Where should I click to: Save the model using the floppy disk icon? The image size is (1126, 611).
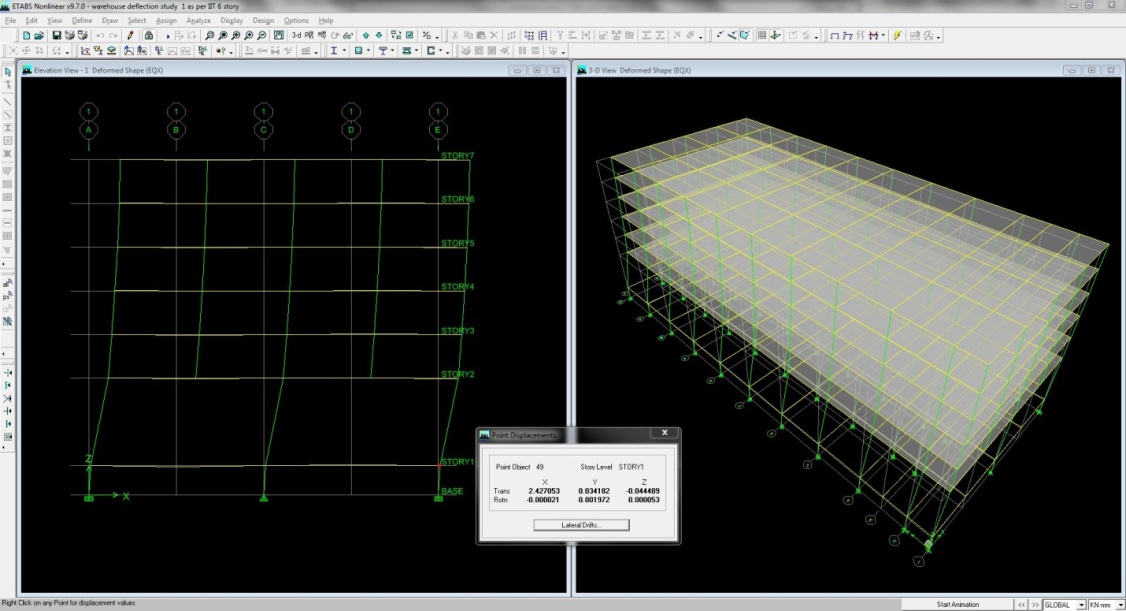[x=57, y=35]
